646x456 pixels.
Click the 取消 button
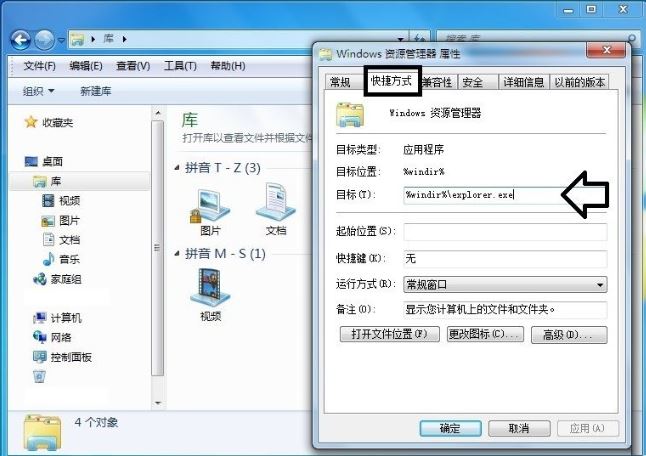click(519, 428)
